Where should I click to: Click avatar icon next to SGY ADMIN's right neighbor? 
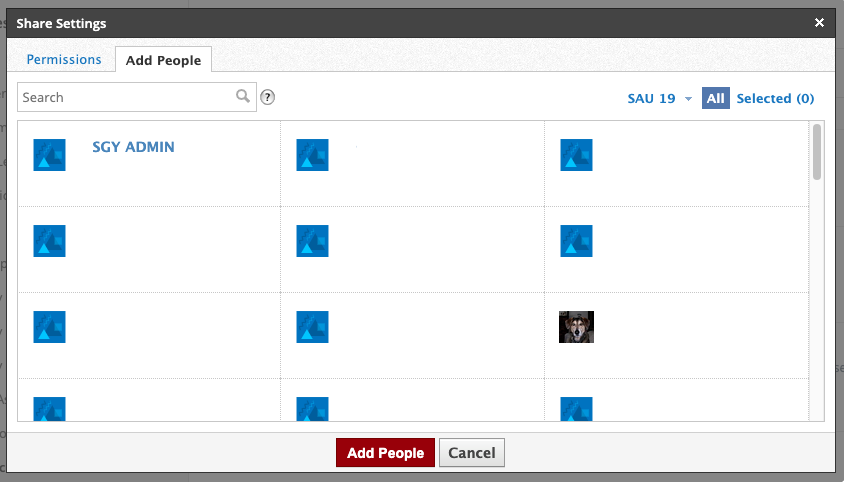313,155
